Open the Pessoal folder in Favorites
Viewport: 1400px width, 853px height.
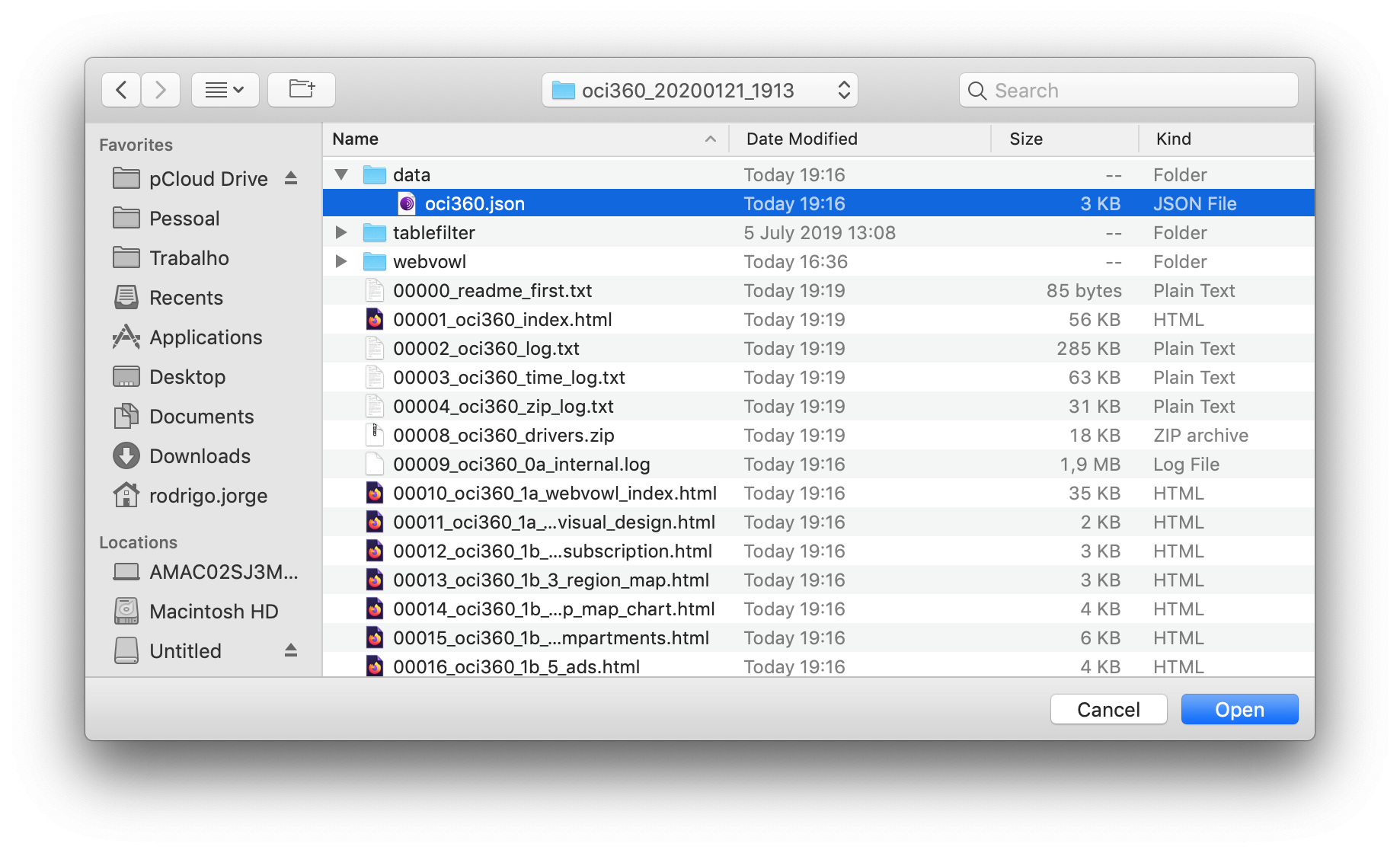point(184,219)
